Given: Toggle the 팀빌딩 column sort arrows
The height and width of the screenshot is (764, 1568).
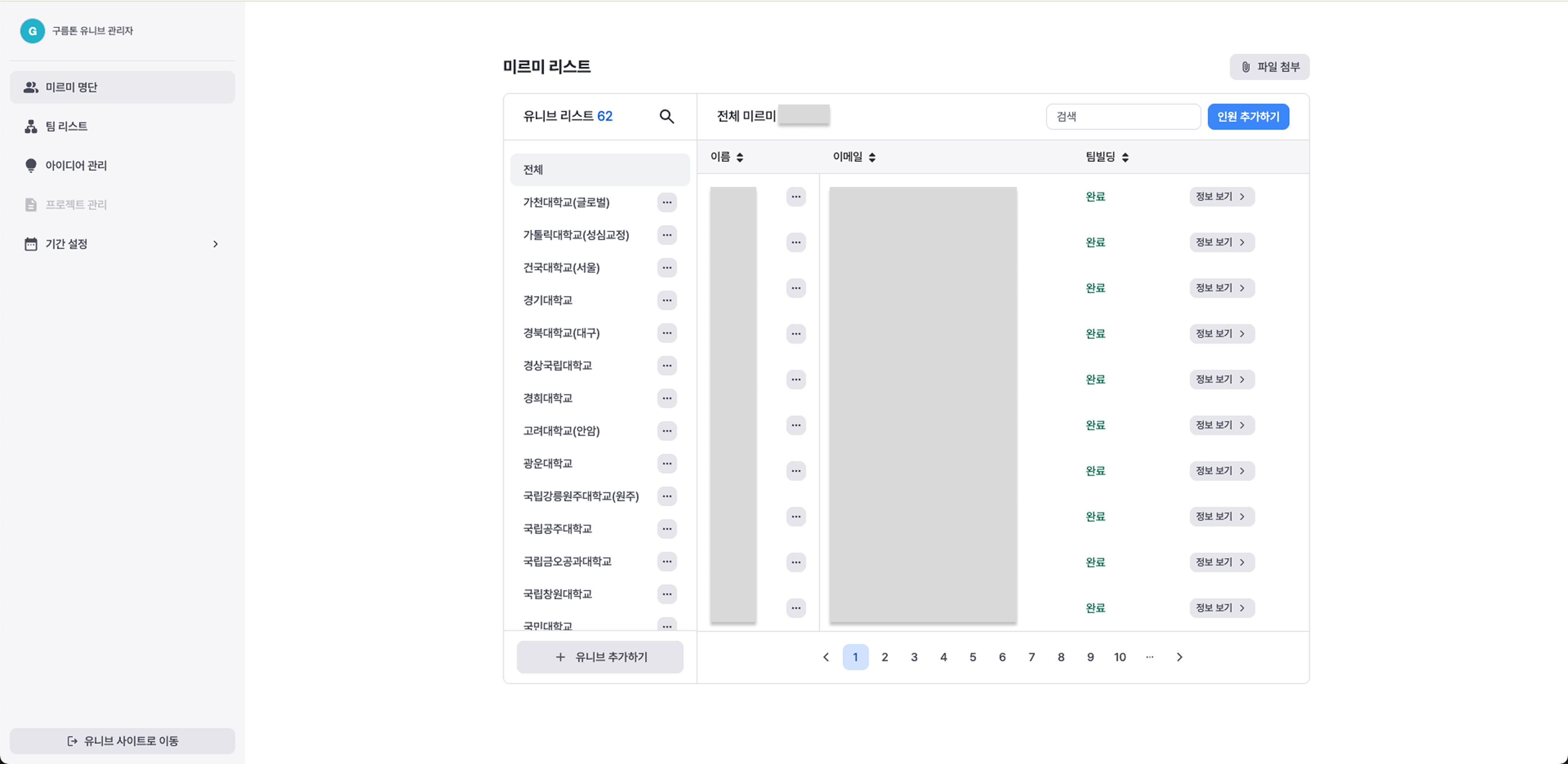Looking at the screenshot, I should [x=1125, y=158].
